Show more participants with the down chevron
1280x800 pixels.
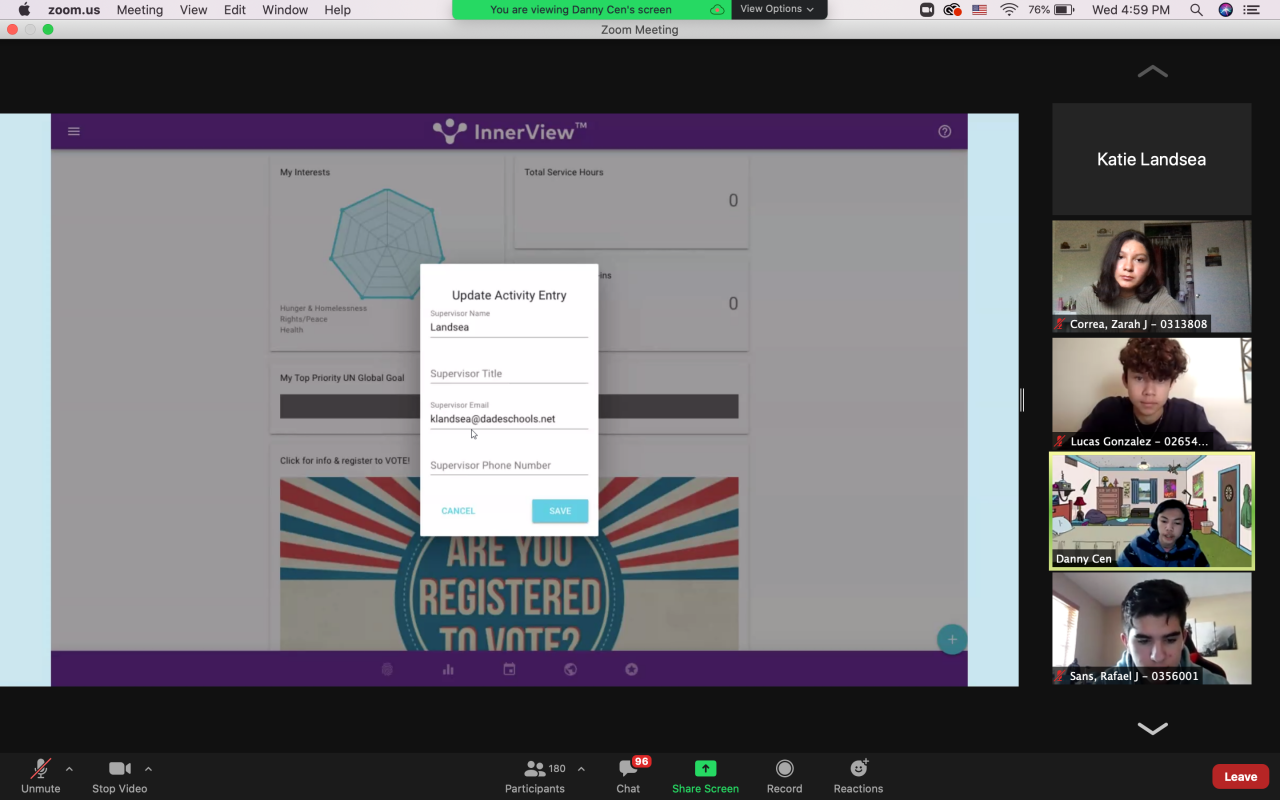coord(1152,728)
